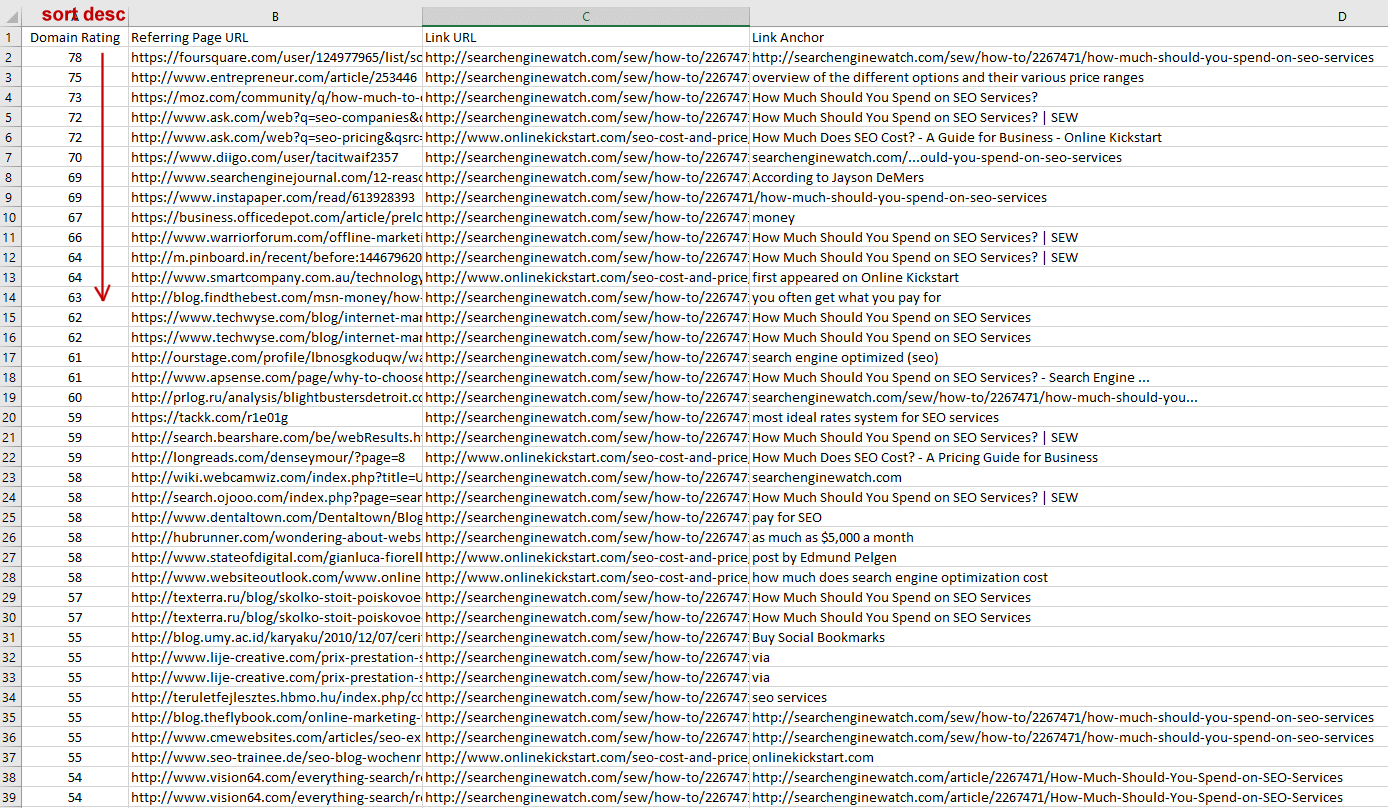Click the blog.umy.ac.id referring URL cell
This screenshot has width=1388, height=808.
(275, 637)
